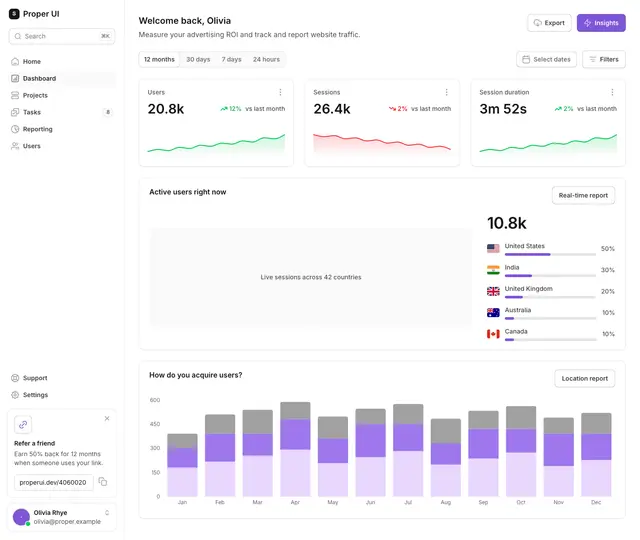Image resolution: width=640 pixels, height=540 pixels.
Task: Open Settings page
Action: pos(62,395)
